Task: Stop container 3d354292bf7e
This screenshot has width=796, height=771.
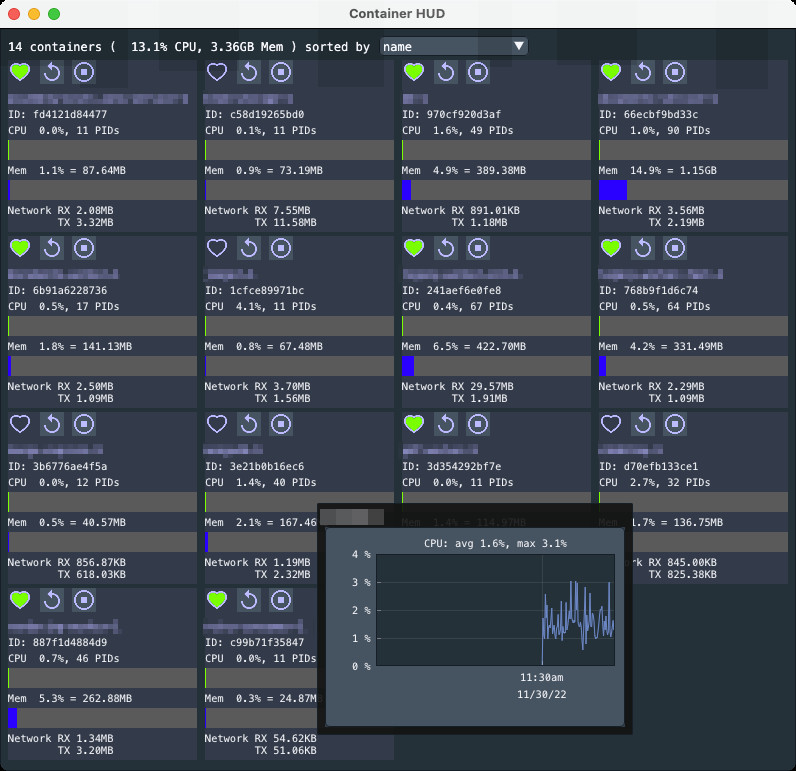Action: (x=478, y=424)
